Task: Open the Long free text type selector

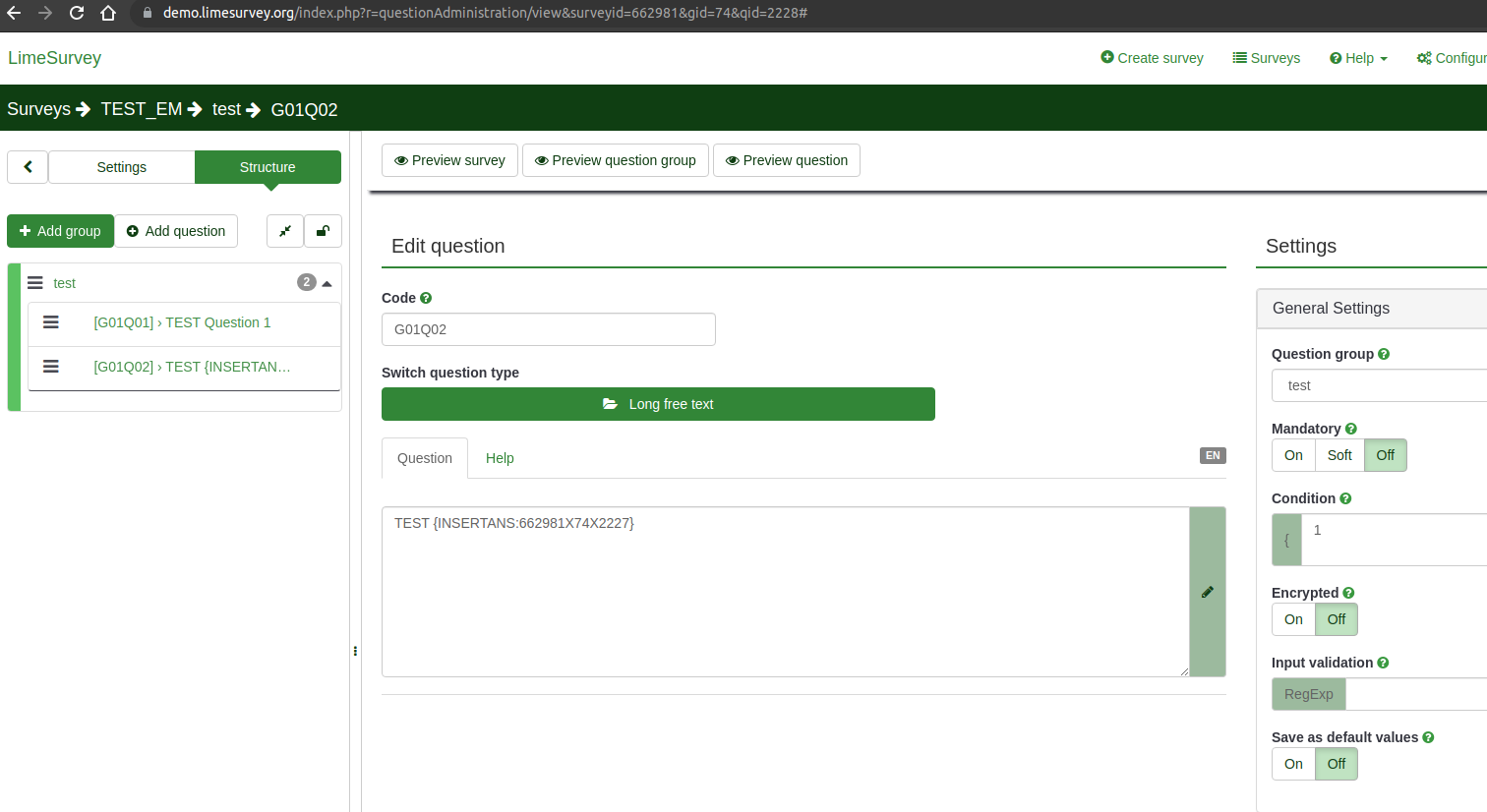Action: click(658, 404)
